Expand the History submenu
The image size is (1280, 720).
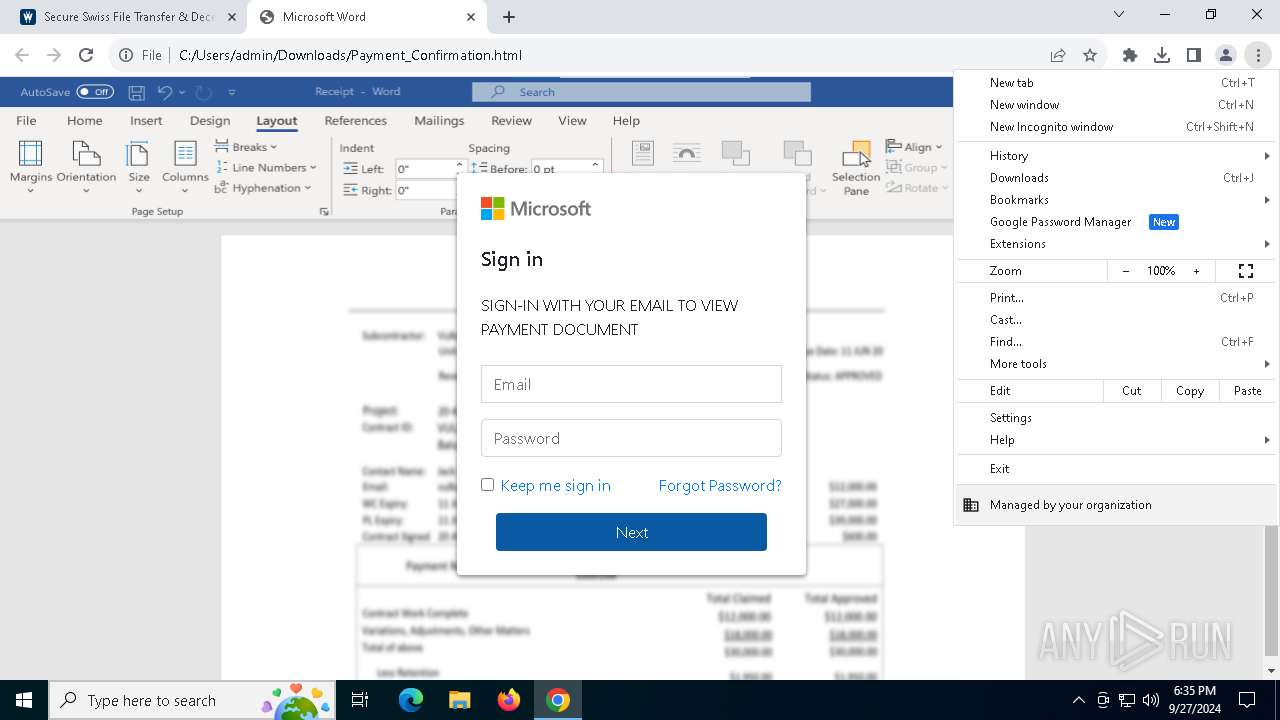1115,156
